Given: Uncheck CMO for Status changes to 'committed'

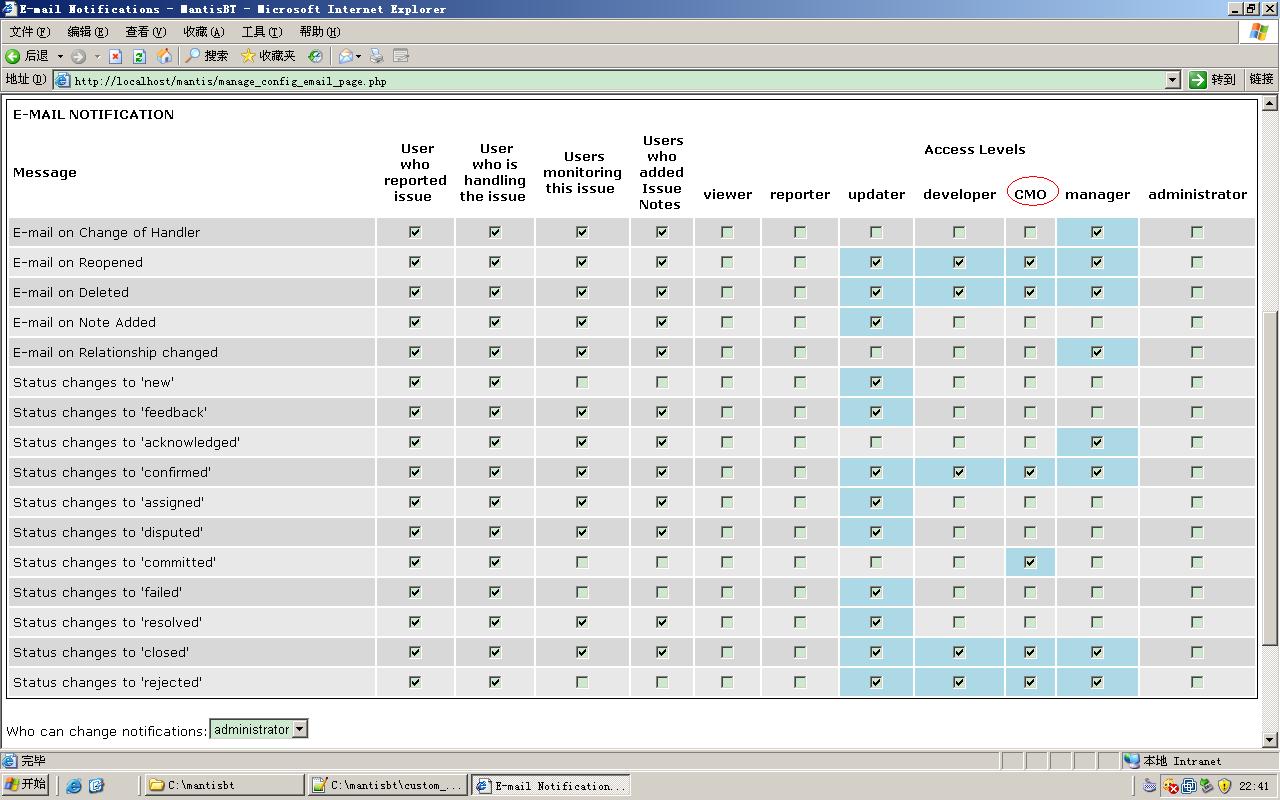Looking at the screenshot, I should pos(1030,562).
